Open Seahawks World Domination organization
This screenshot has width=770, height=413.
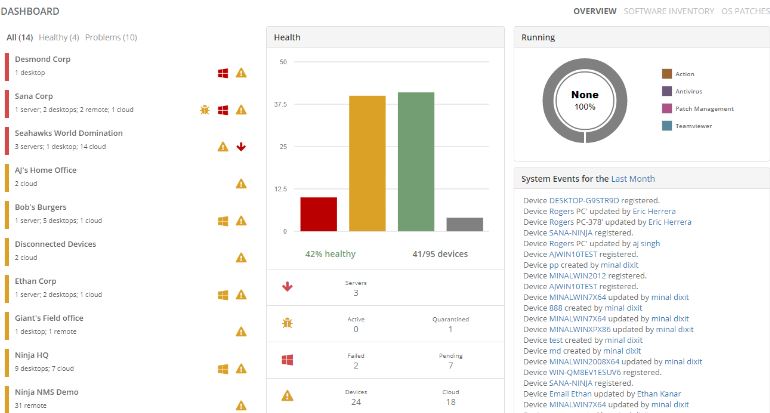[69, 133]
